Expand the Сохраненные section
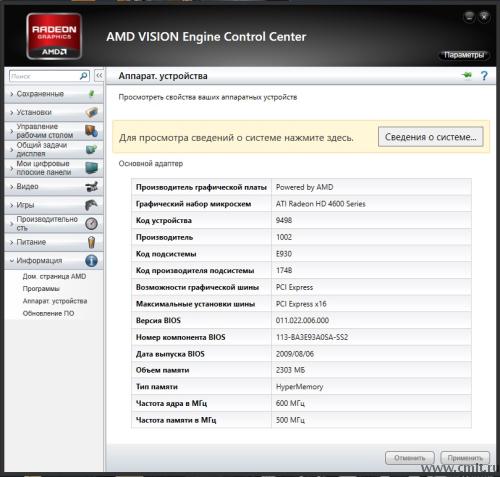This screenshot has width=500, height=477. tap(54, 94)
